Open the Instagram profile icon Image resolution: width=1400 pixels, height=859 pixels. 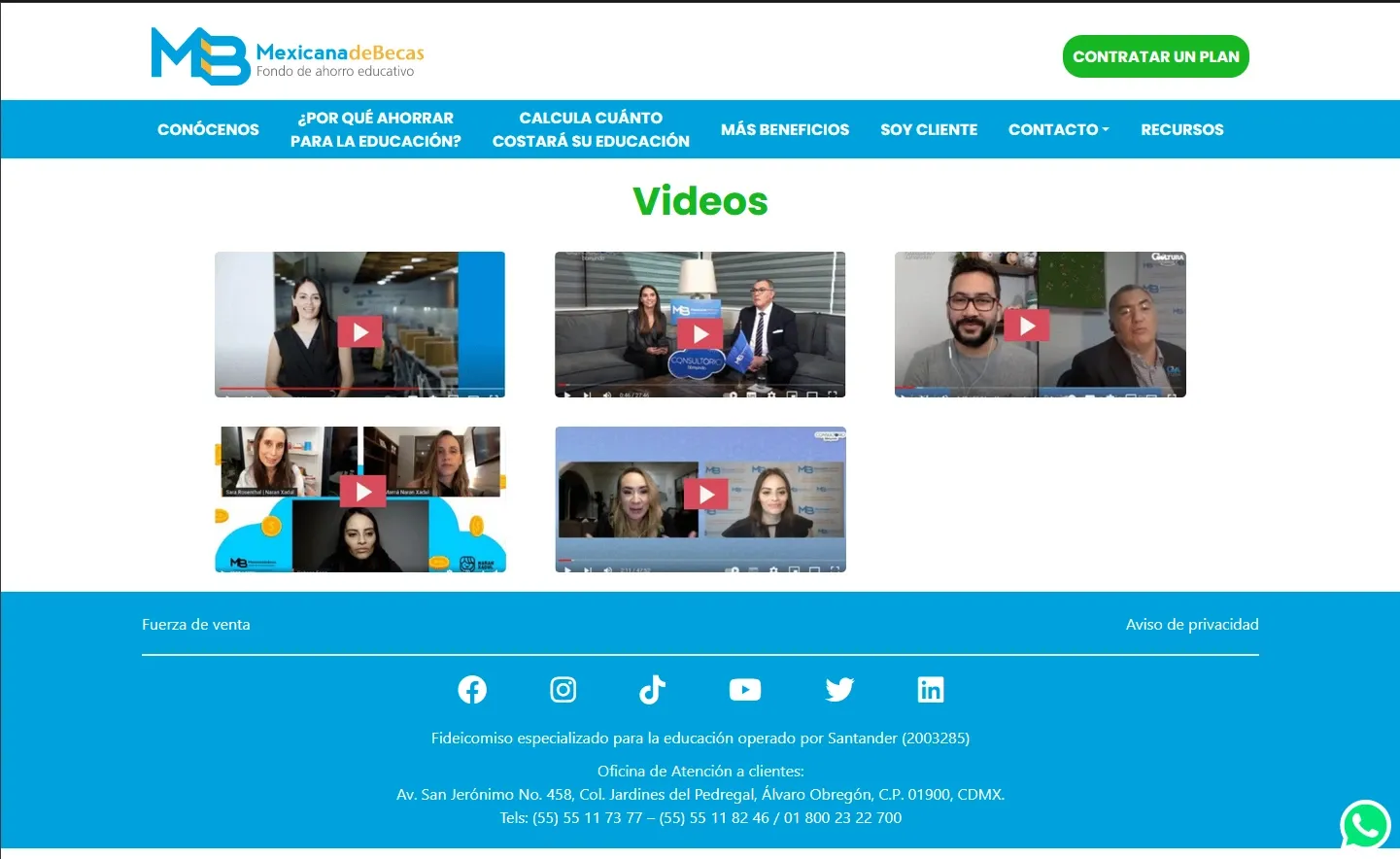pyautogui.click(x=563, y=689)
